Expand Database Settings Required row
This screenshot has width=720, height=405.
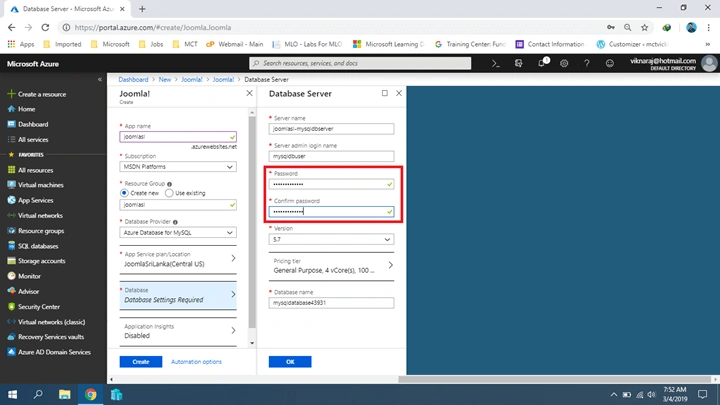178,295
